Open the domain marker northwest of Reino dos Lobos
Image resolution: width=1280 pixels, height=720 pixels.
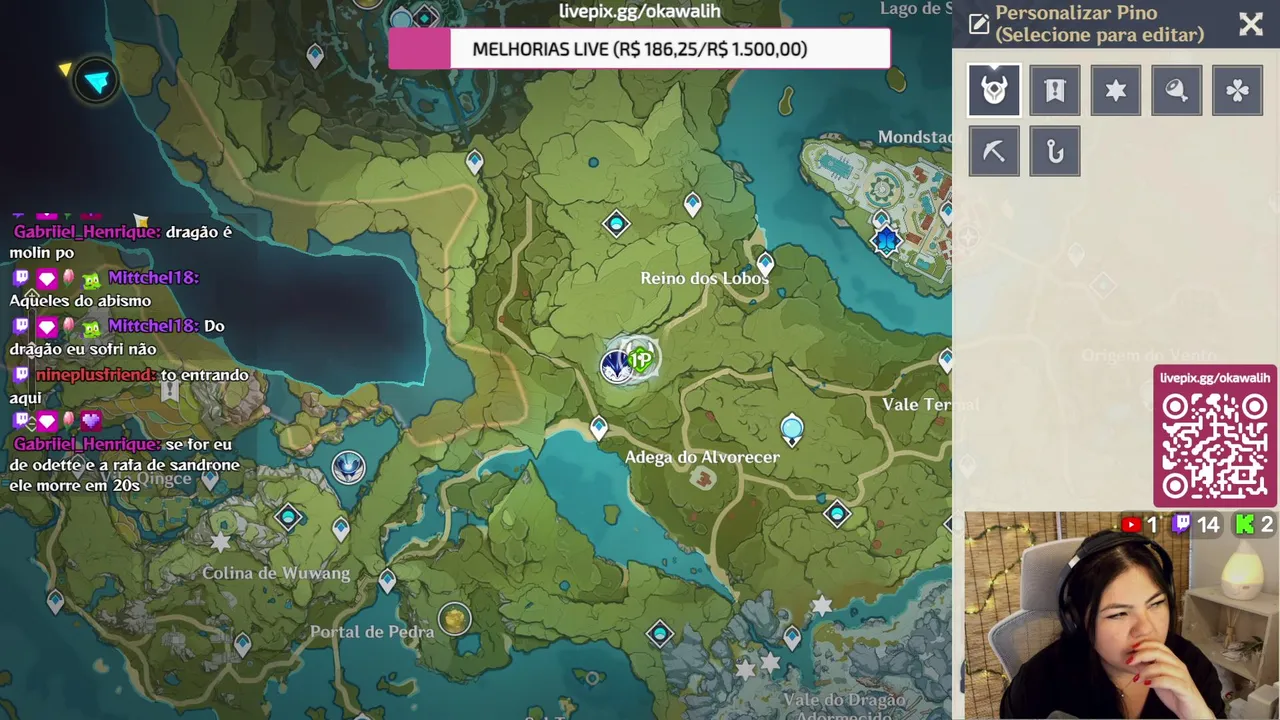click(616, 224)
